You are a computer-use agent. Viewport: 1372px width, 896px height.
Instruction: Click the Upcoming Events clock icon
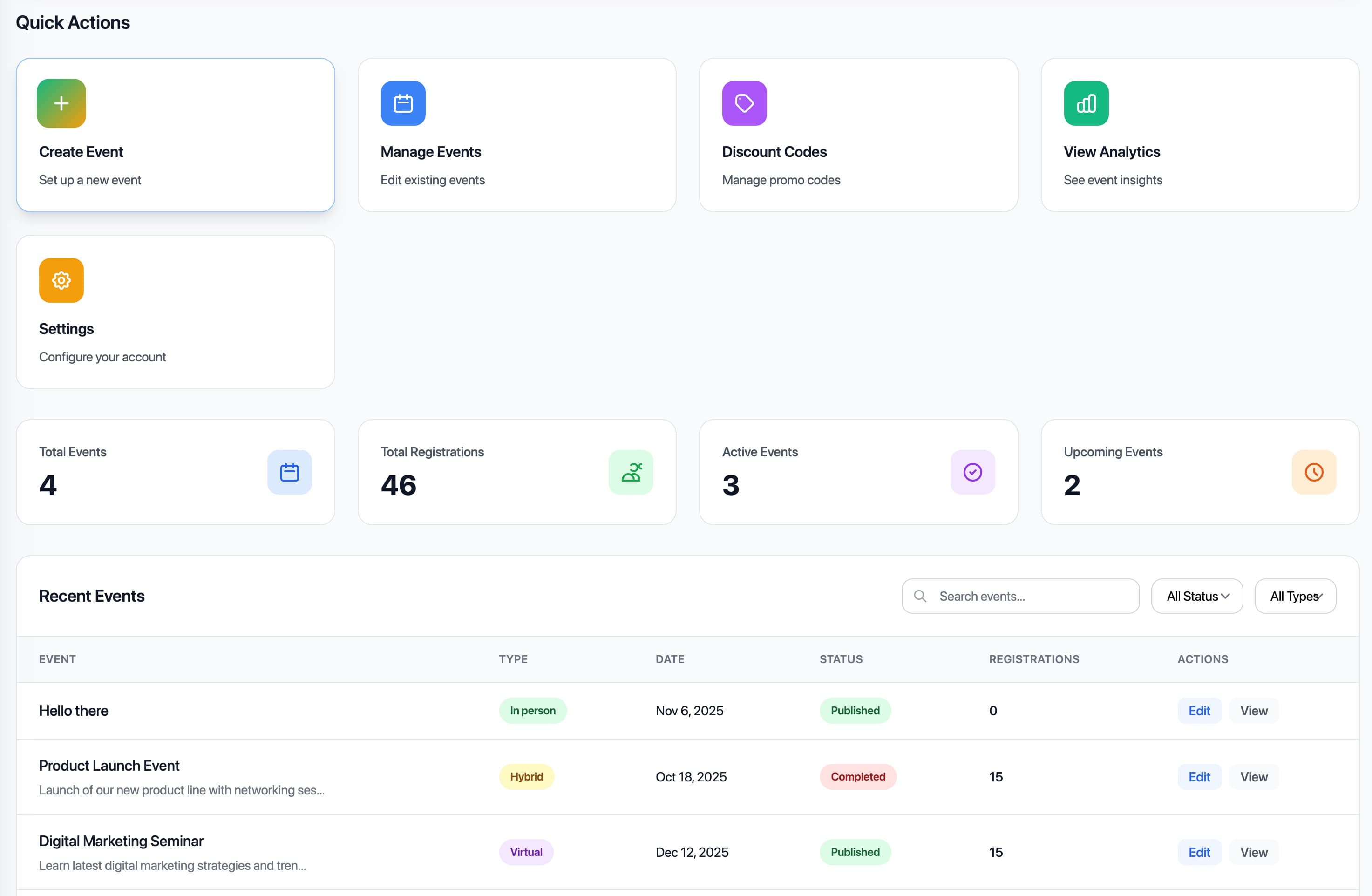click(x=1313, y=472)
